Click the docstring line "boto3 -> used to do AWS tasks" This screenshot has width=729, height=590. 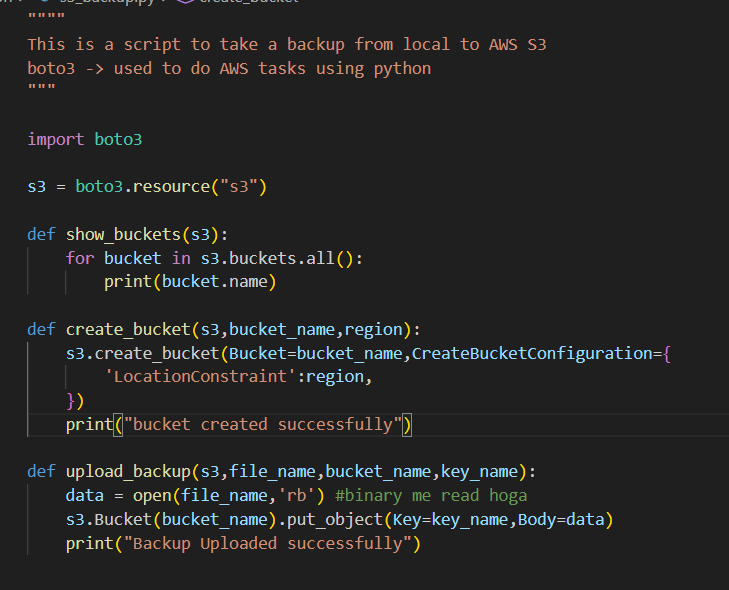click(x=229, y=69)
